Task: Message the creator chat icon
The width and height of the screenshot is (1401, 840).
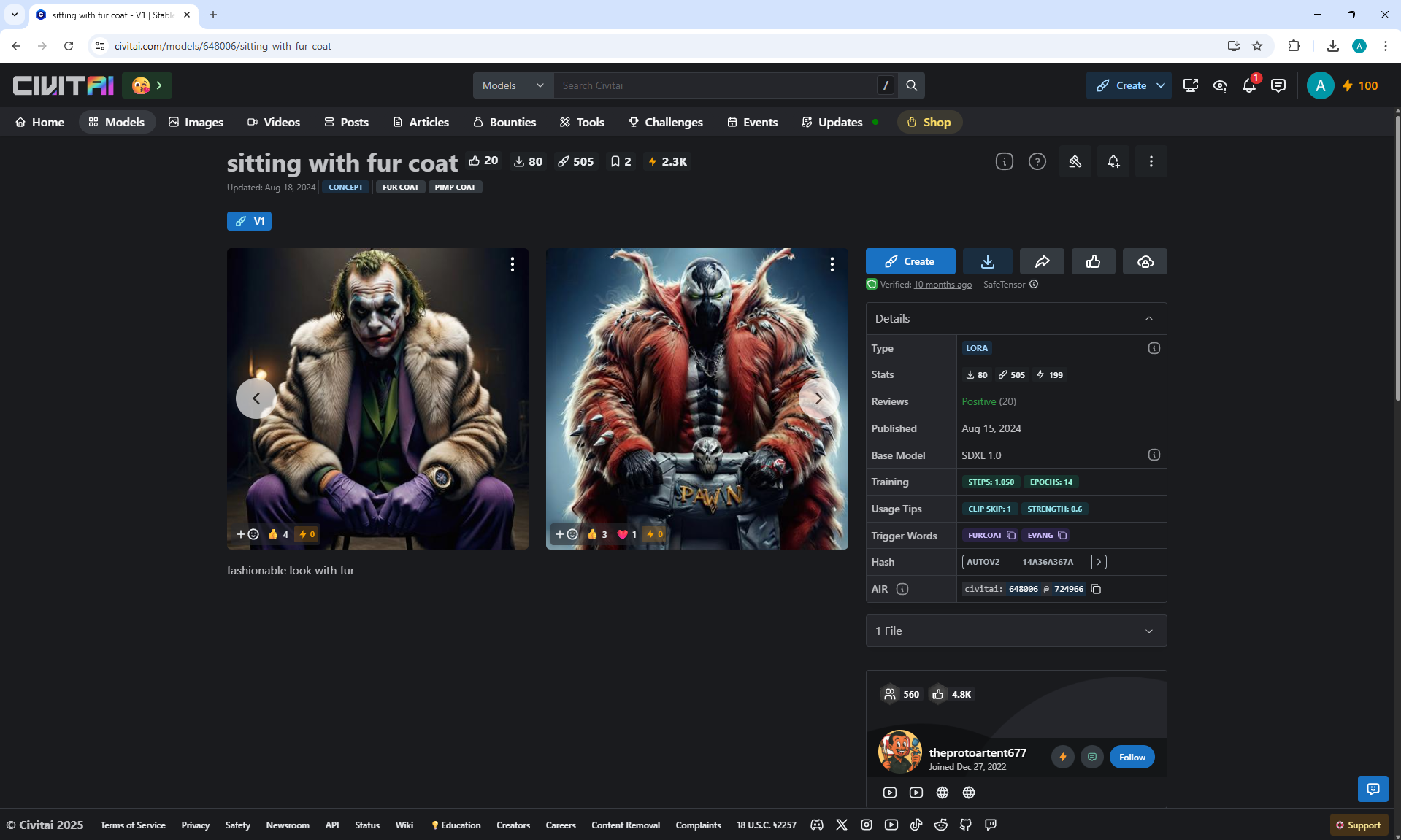Action: 1092,758
